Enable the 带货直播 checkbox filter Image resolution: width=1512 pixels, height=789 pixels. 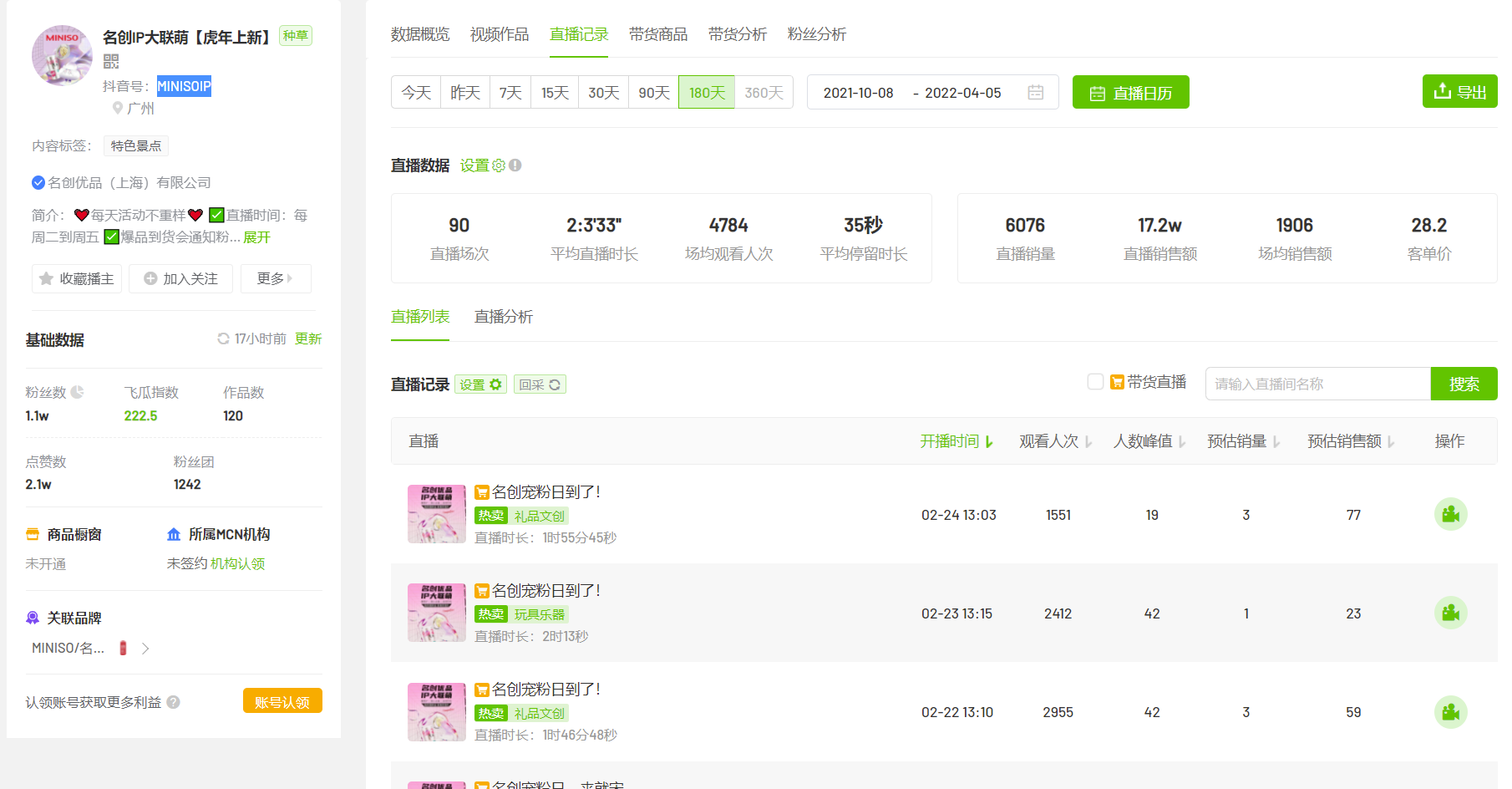click(x=1095, y=382)
